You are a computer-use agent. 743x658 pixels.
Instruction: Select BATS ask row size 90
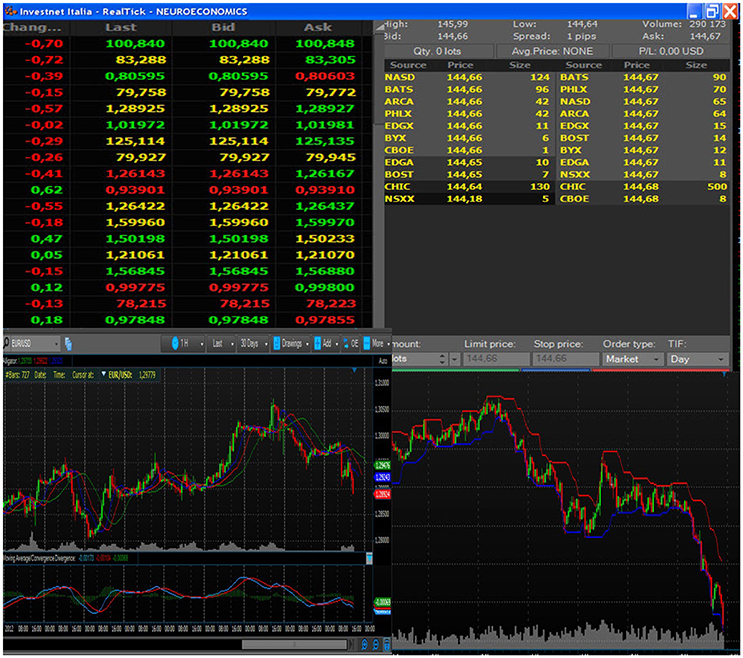coord(643,77)
